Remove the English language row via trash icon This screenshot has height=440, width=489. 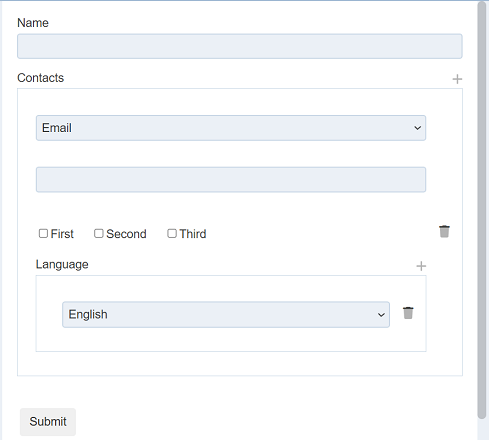tap(408, 313)
